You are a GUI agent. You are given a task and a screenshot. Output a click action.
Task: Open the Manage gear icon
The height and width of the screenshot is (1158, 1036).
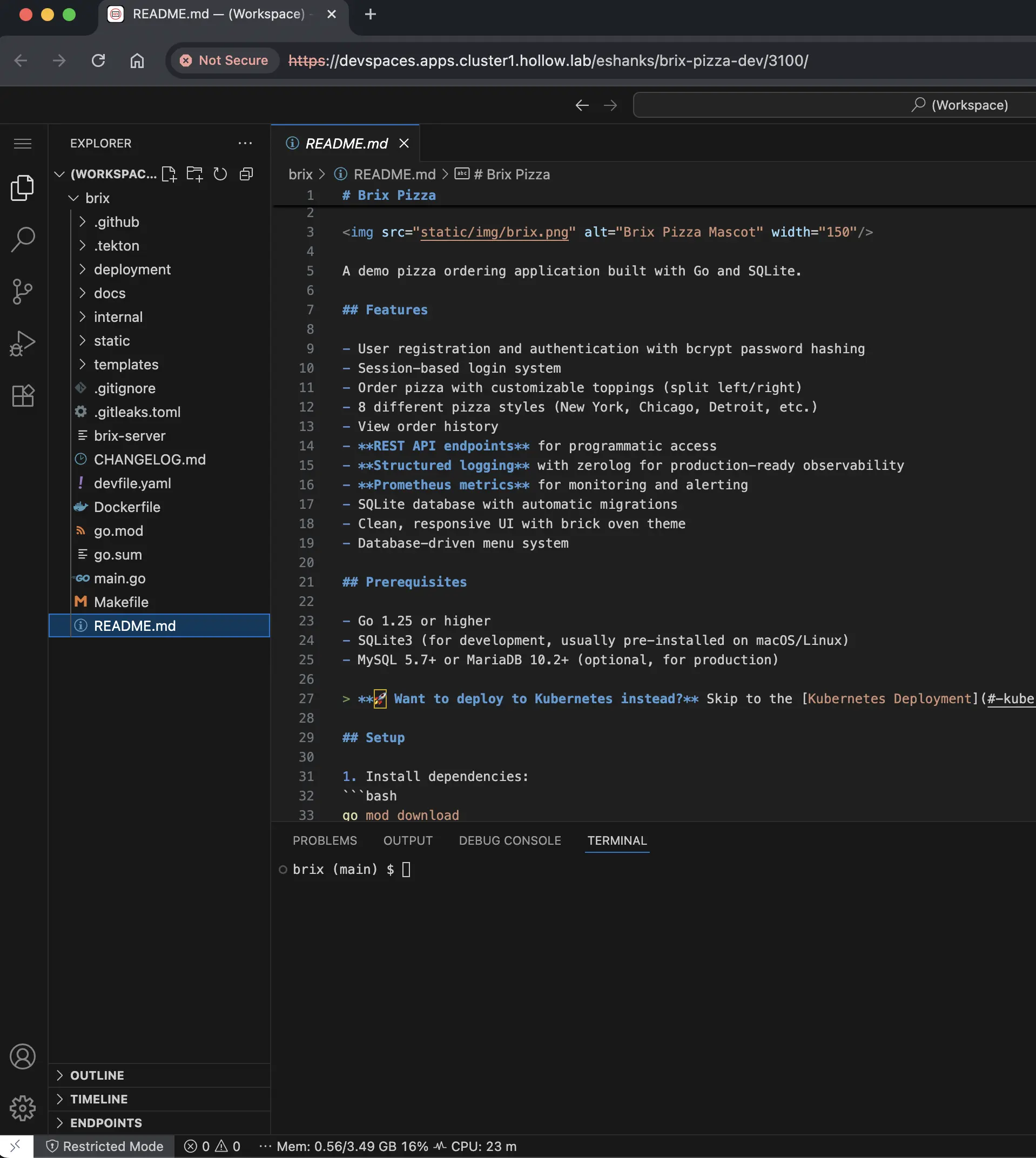tap(23, 1108)
